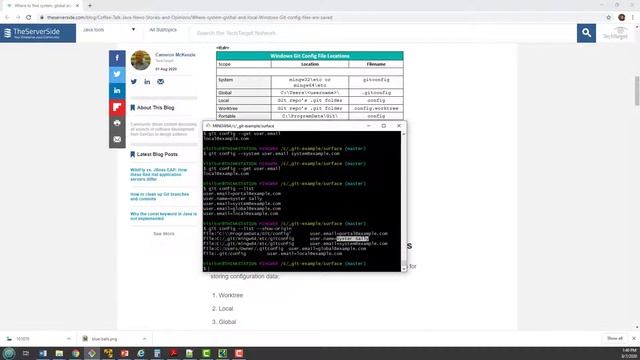Click See More under Latest Blog Posts
Viewport: 640px width, 360px height.
point(164,234)
